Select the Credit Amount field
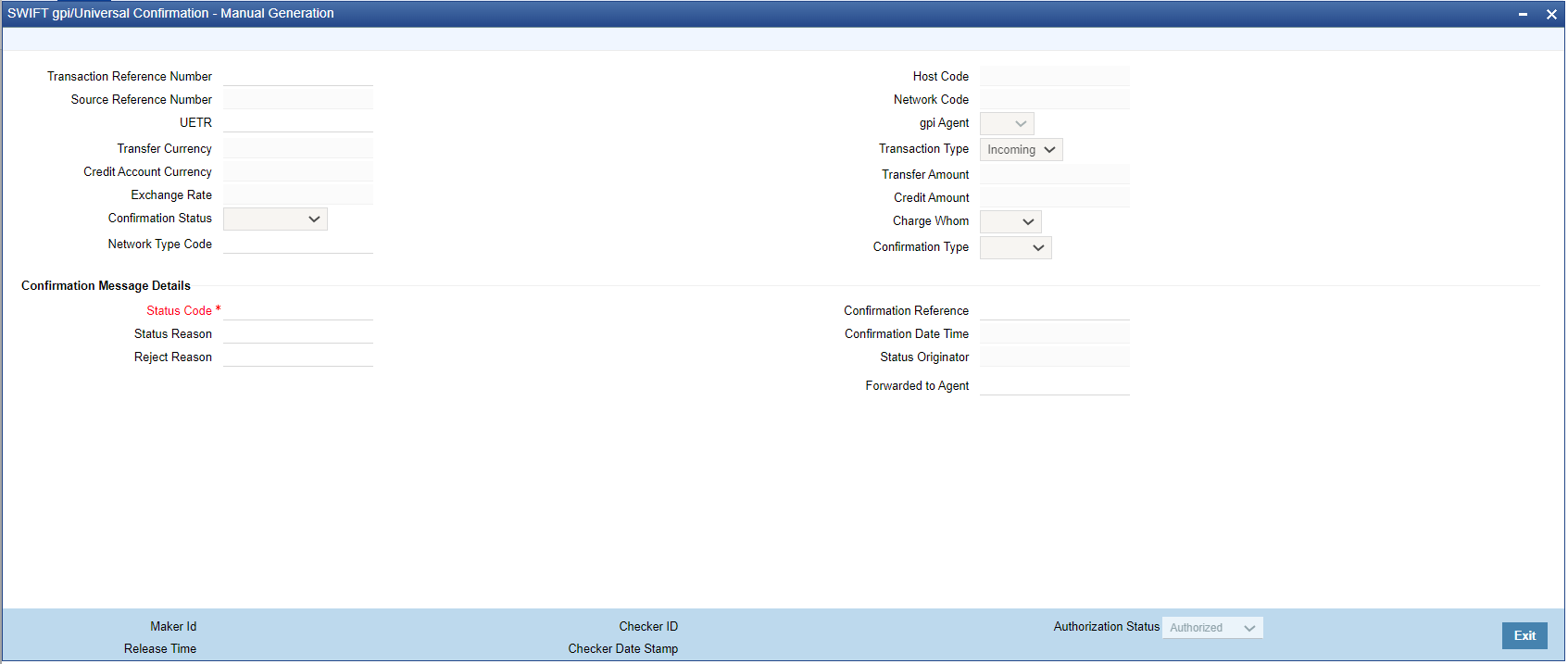1568x664 pixels. pos(1055,197)
